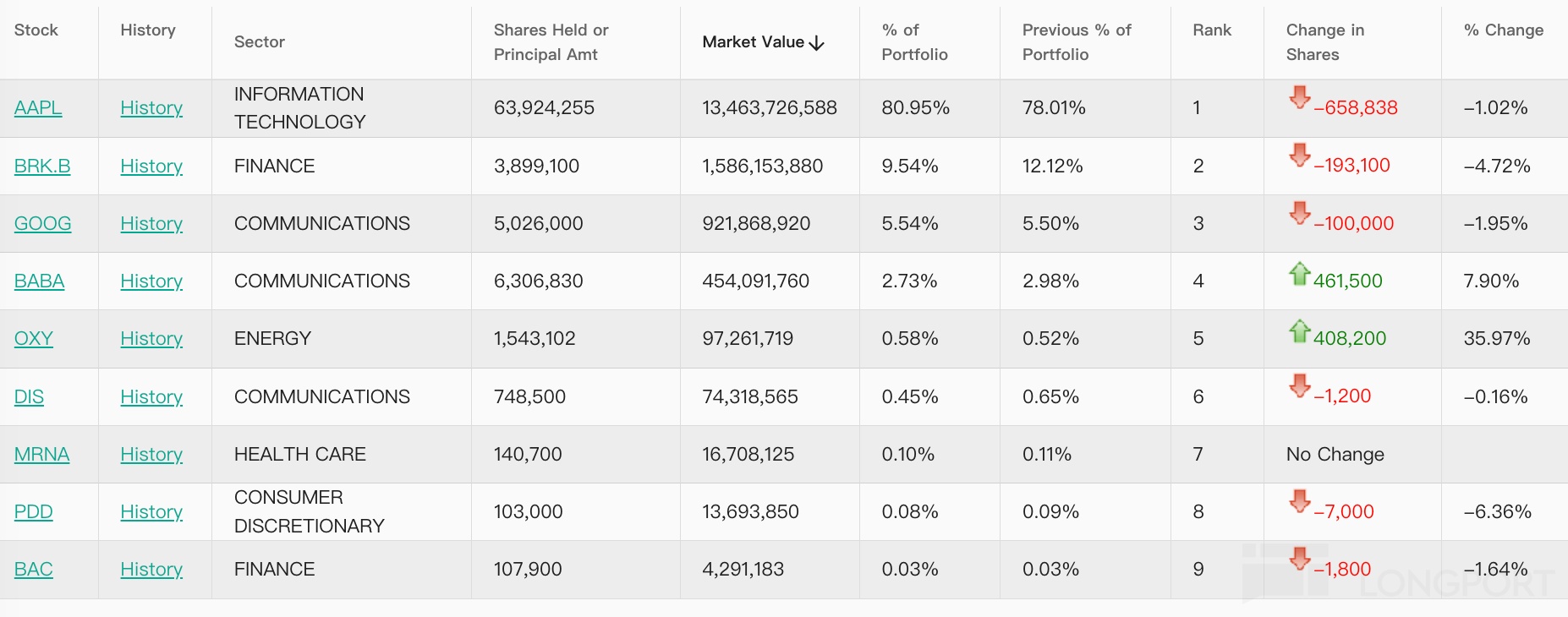Screen dimensions: 1568x617
Task: Click the red down arrow in BRK.B row
Action: click(1300, 155)
